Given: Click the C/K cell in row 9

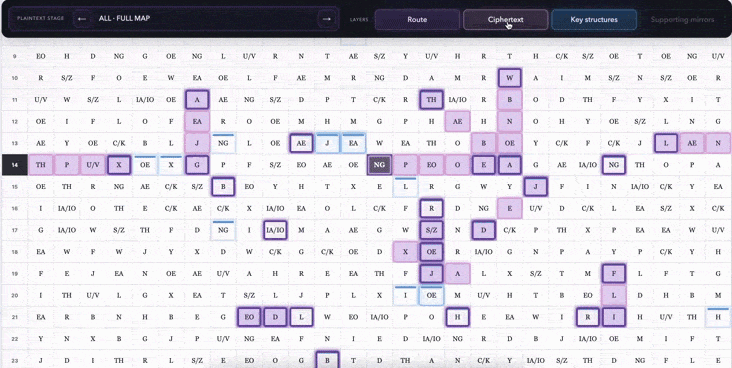Looking at the screenshot, I should pos(562,57).
